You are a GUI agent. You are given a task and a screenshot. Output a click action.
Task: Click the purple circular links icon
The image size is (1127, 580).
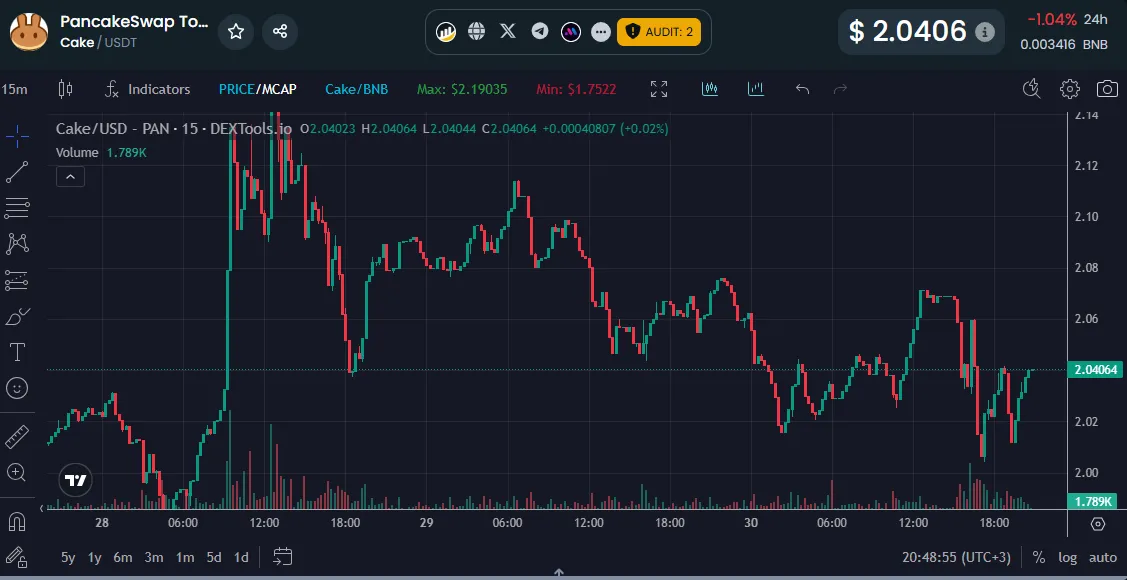pos(571,32)
